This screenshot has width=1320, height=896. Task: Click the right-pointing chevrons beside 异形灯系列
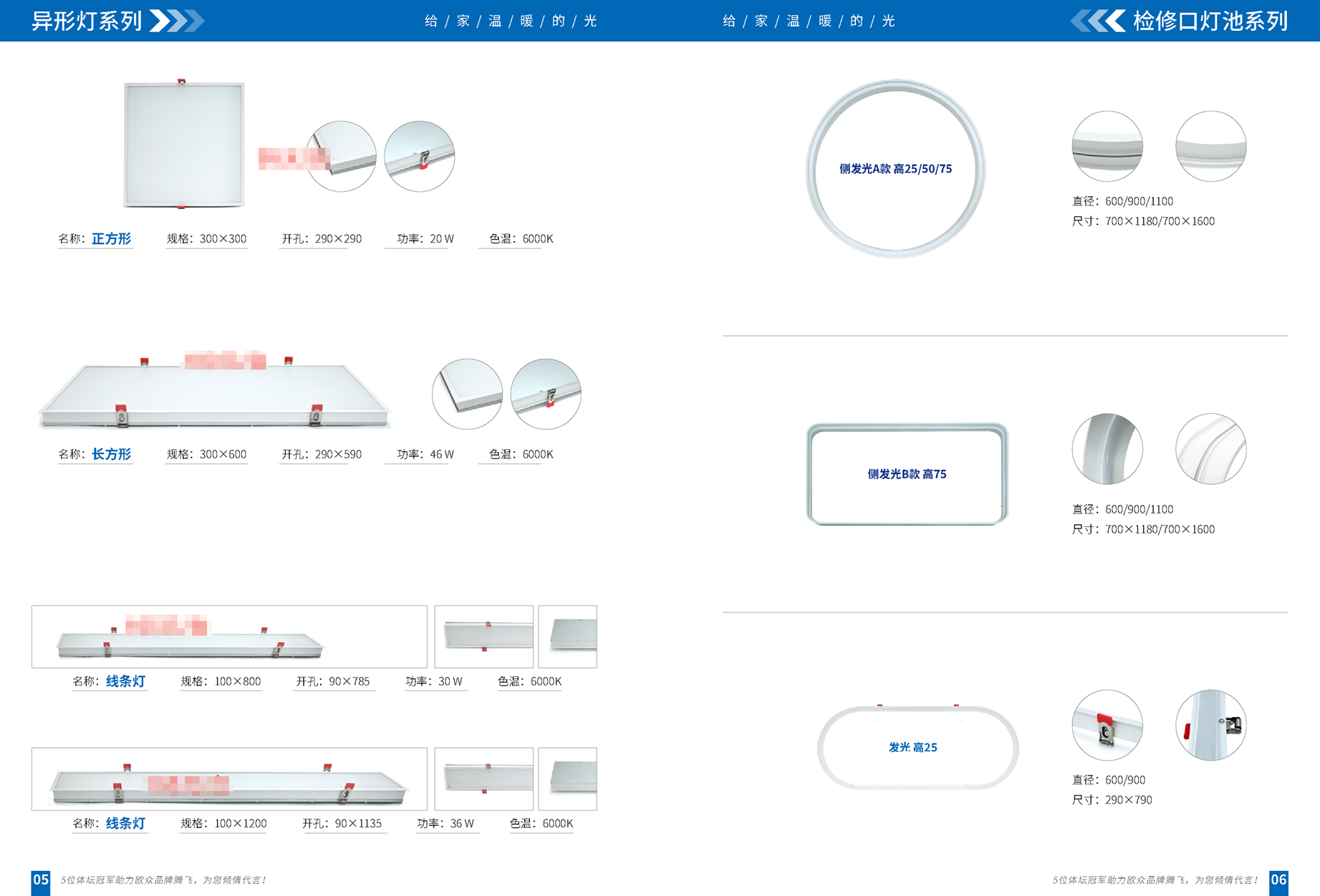[177, 21]
